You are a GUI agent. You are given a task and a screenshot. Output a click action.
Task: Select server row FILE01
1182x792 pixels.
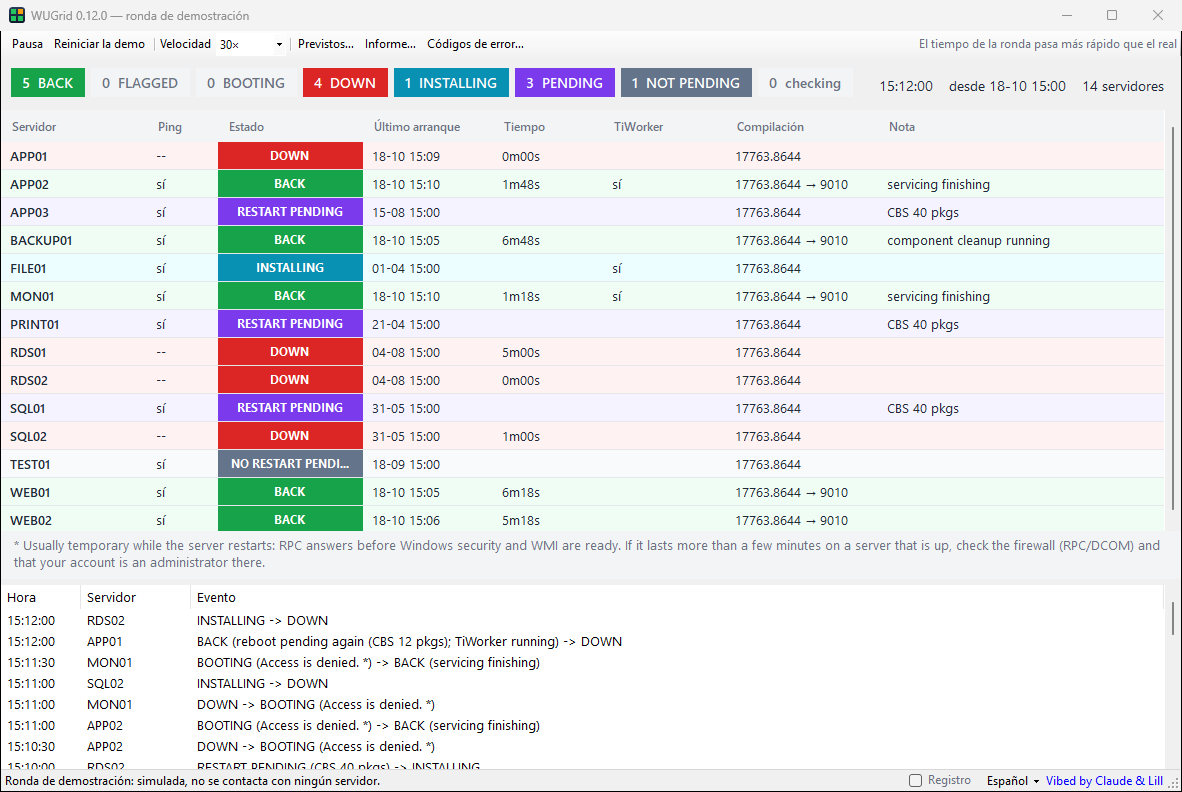point(582,268)
